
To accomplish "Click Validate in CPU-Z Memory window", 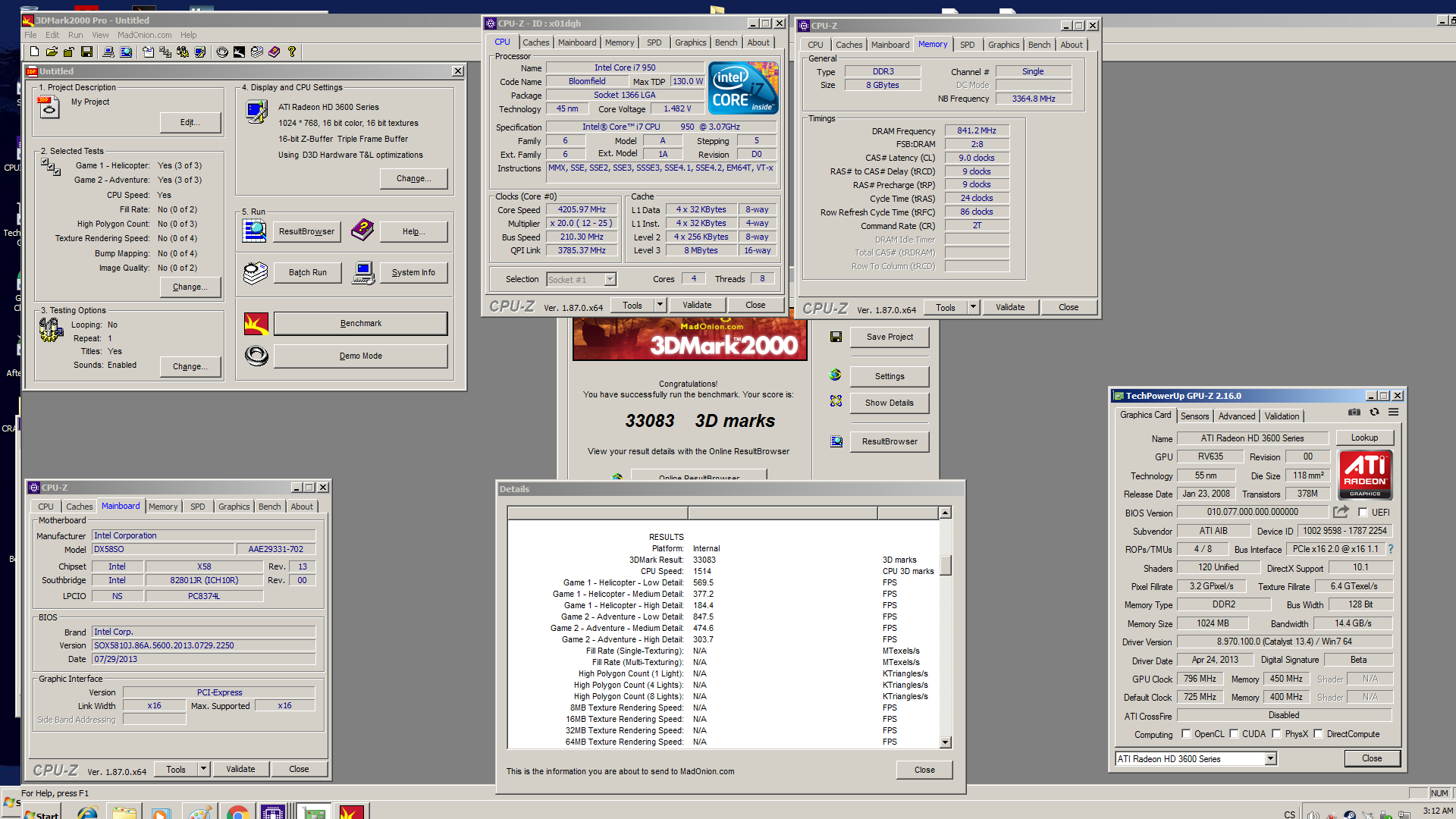I will click(x=1010, y=307).
